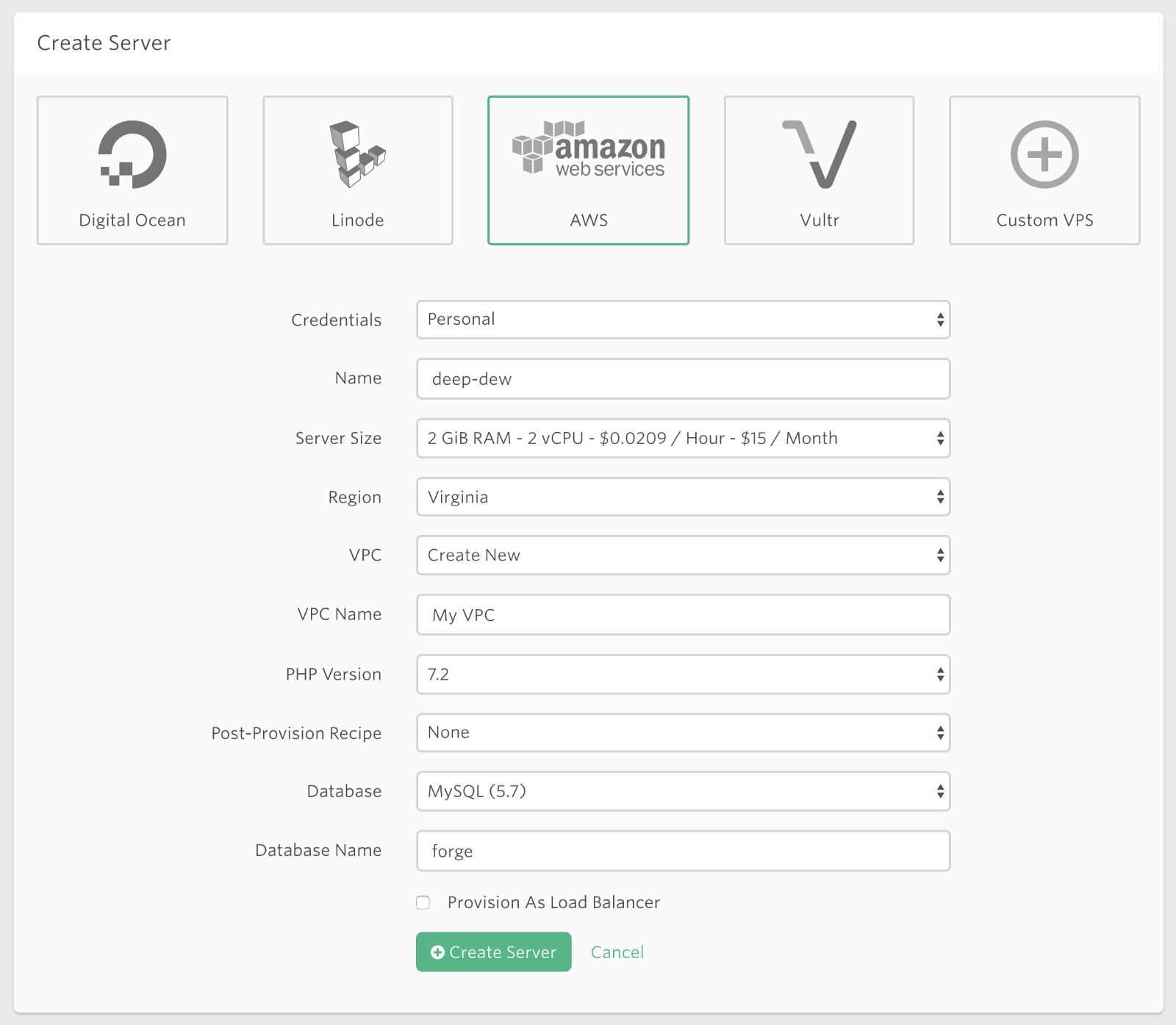Click the Linode provider label
This screenshot has height=1025, width=1176.
(357, 220)
